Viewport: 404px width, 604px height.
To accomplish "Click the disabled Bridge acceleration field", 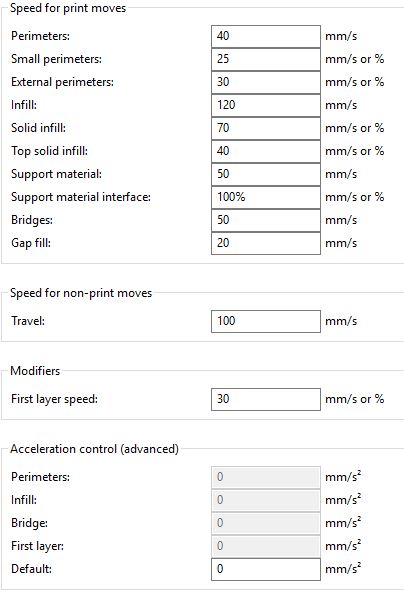I will [266, 523].
